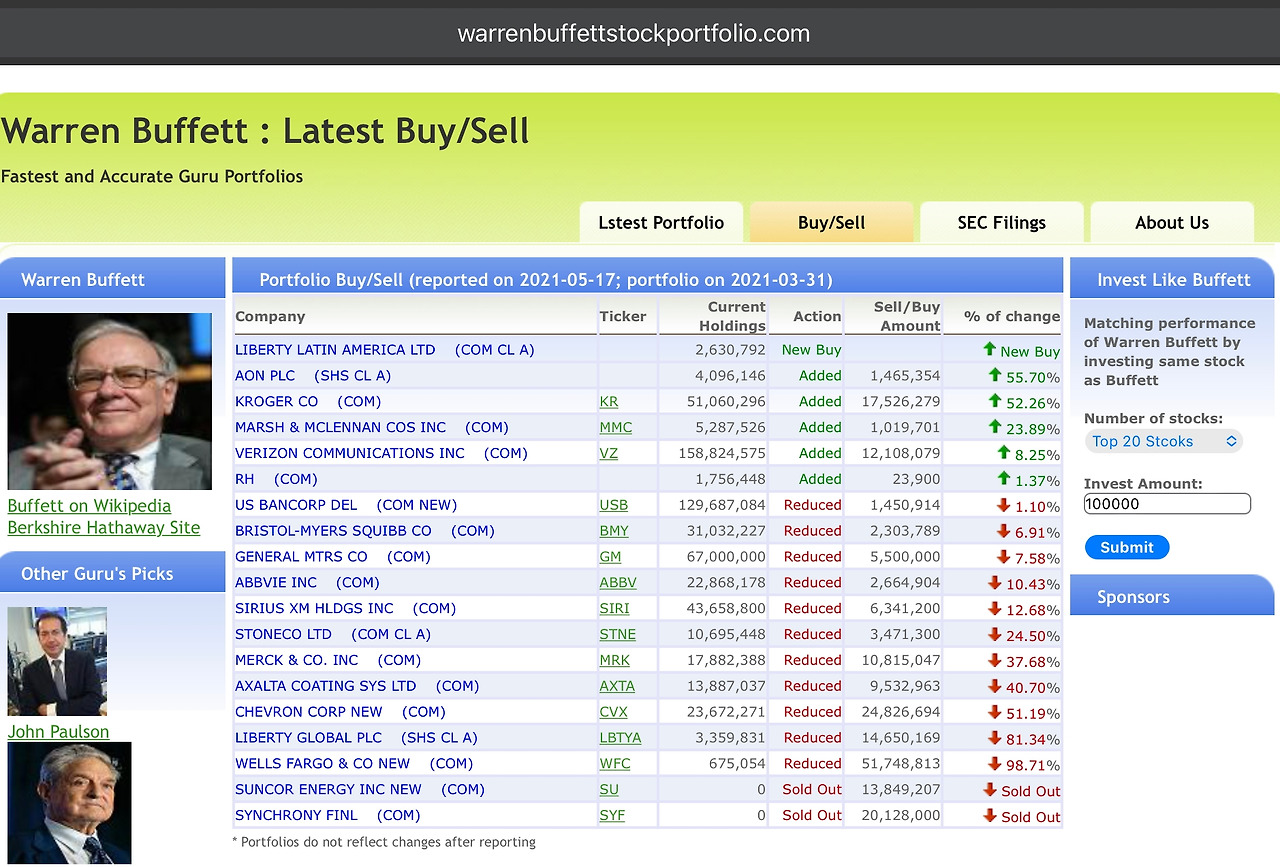This screenshot has height=867, width=1280.
Task: Click the red down arrow beside 24.50%
Action: point(994,635)
